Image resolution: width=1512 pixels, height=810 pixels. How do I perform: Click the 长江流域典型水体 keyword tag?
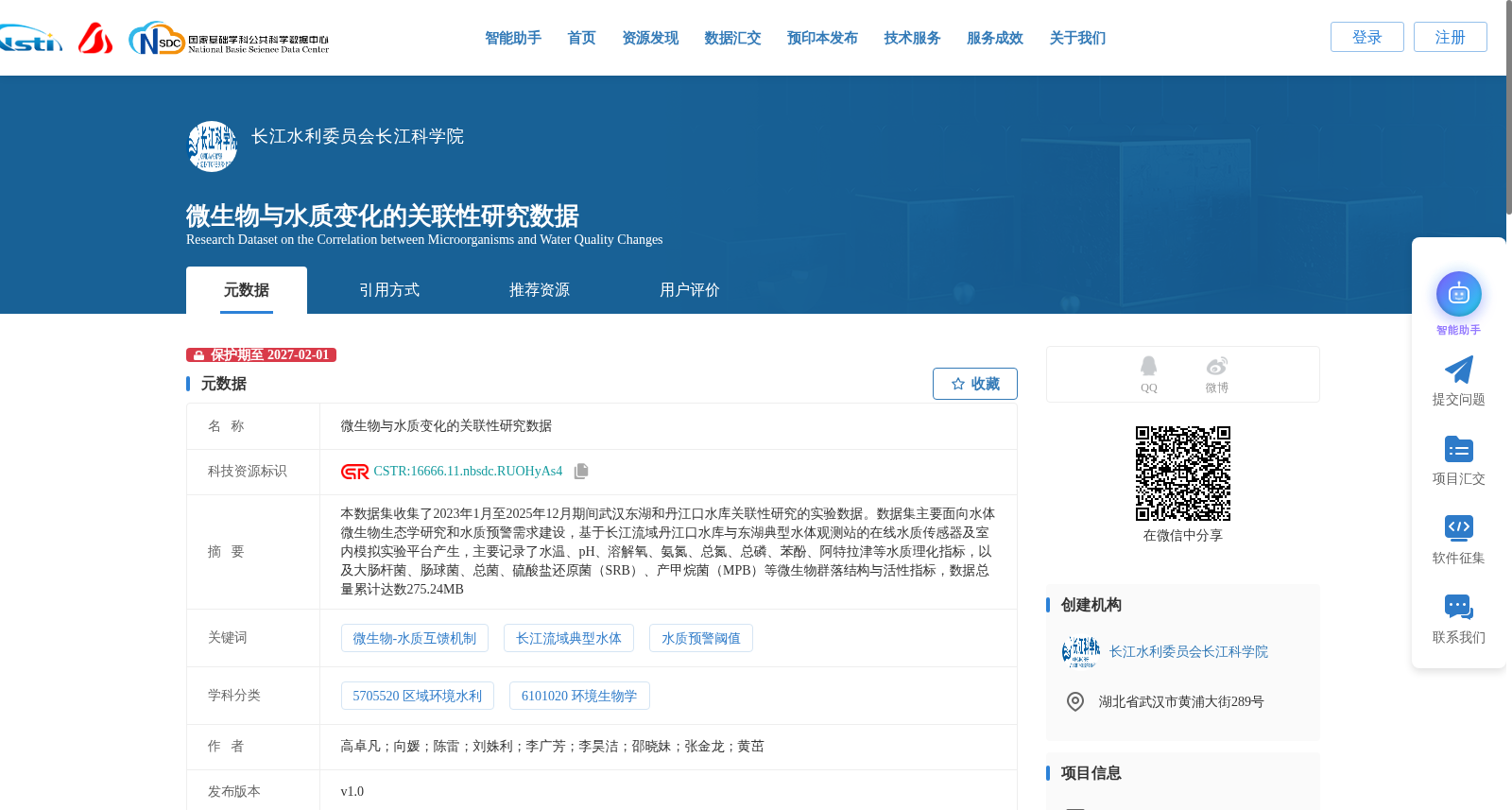pyautogui.click(x=569, y=638)
